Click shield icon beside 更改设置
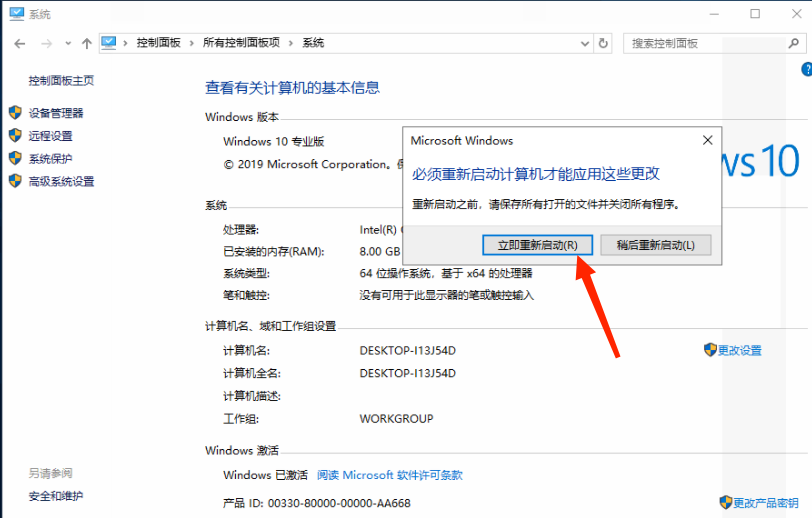812x518 pixels. (710, 350)
